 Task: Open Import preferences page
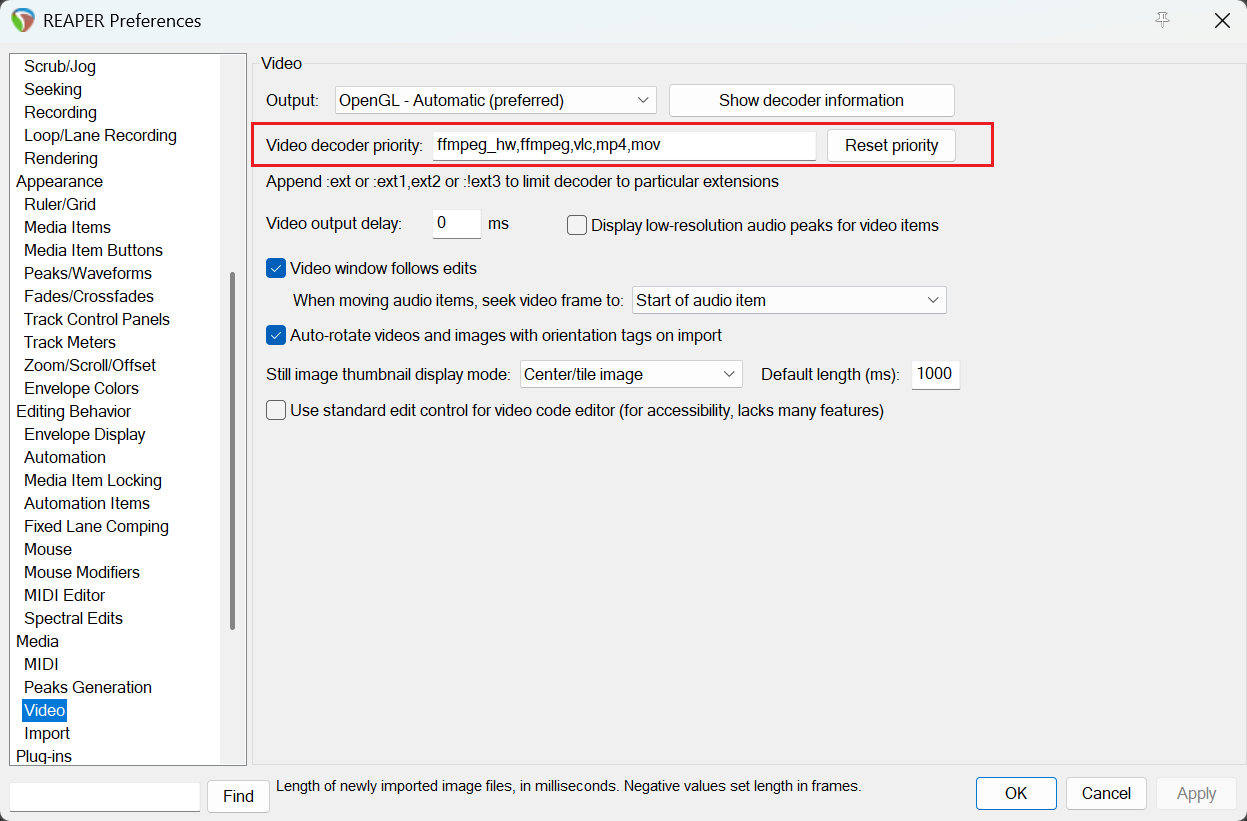pyautogui.click(x=47, y=733)
